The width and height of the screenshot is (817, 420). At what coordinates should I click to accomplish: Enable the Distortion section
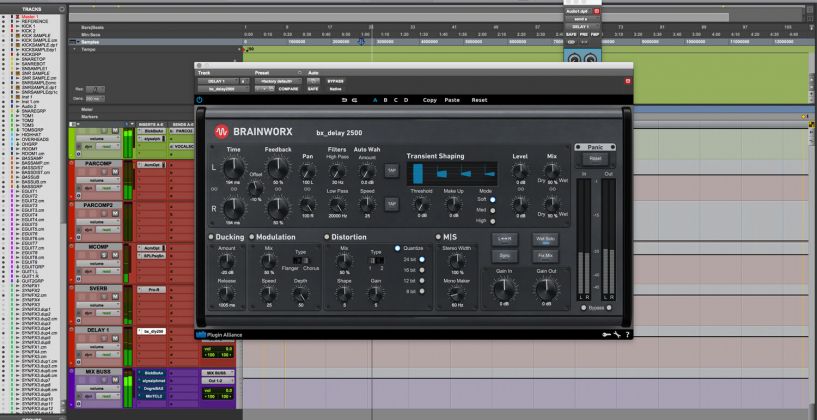coord(327,237)
